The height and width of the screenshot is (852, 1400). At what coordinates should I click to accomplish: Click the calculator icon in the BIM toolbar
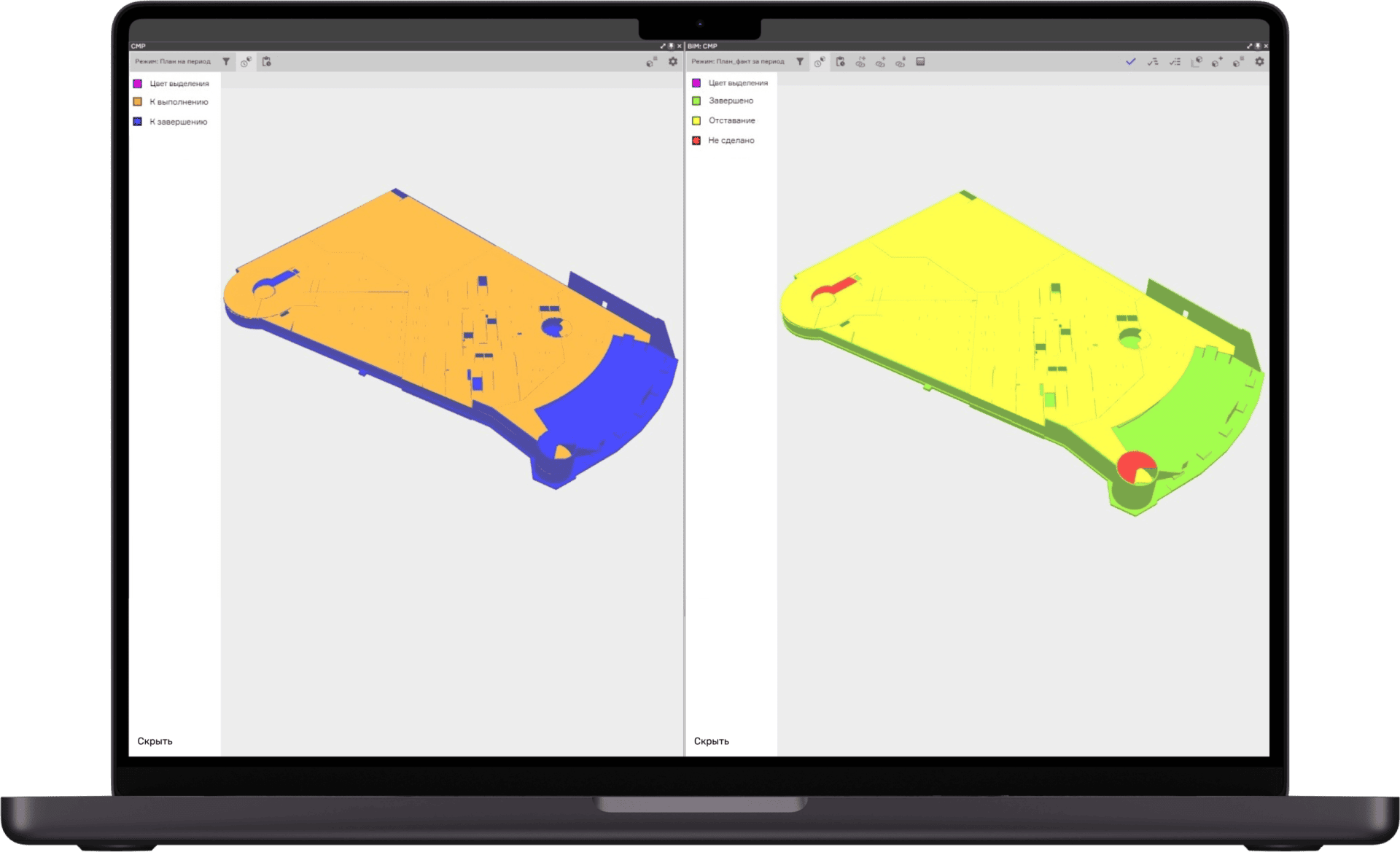pos(921,62)
